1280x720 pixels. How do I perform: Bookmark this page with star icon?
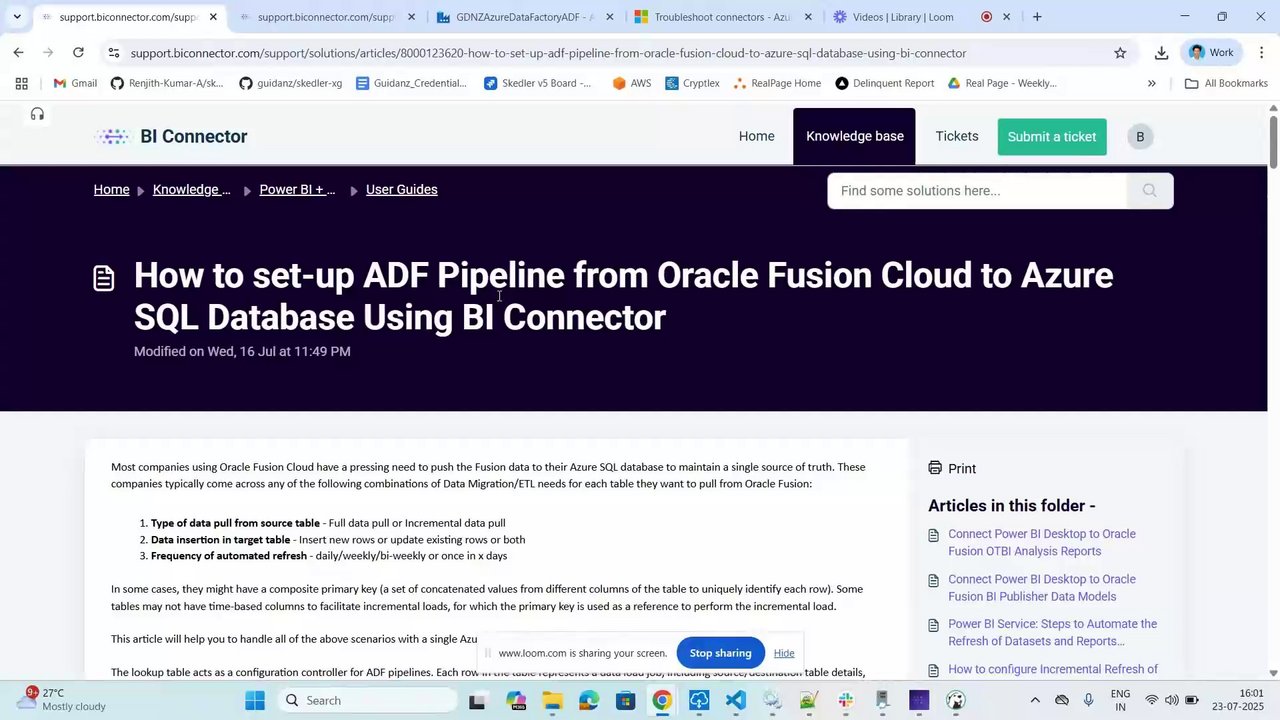tap(1120, 53)
